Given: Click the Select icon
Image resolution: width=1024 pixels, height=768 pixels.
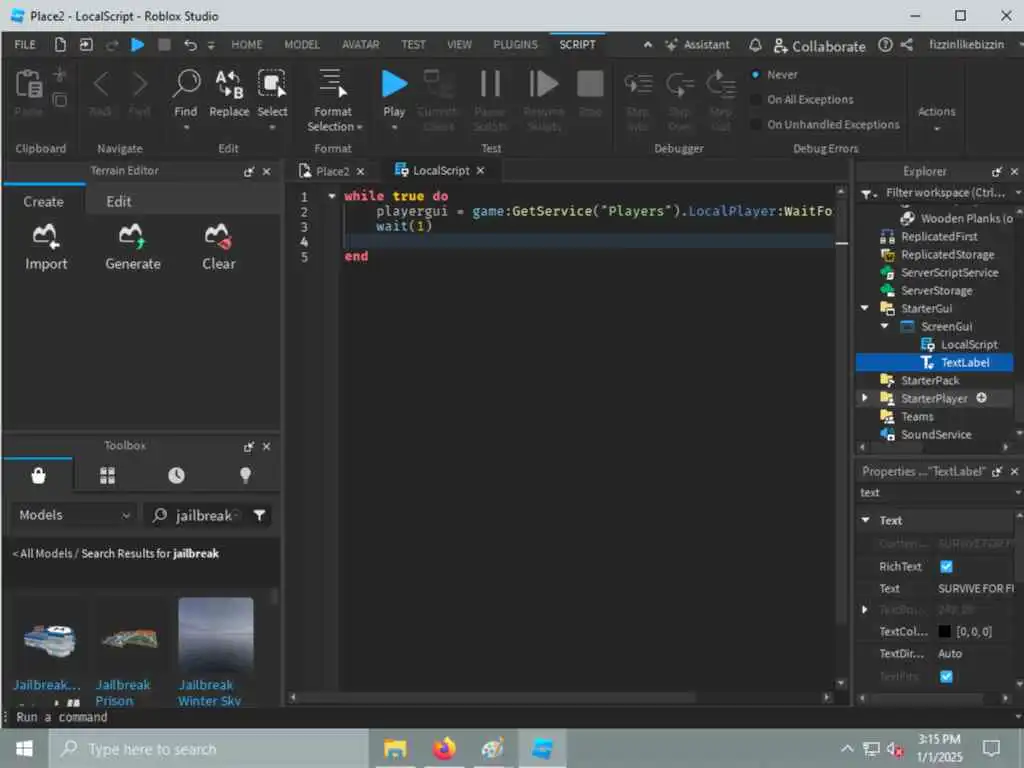Looking at the screenshot, I should click(x=272, y=84).
